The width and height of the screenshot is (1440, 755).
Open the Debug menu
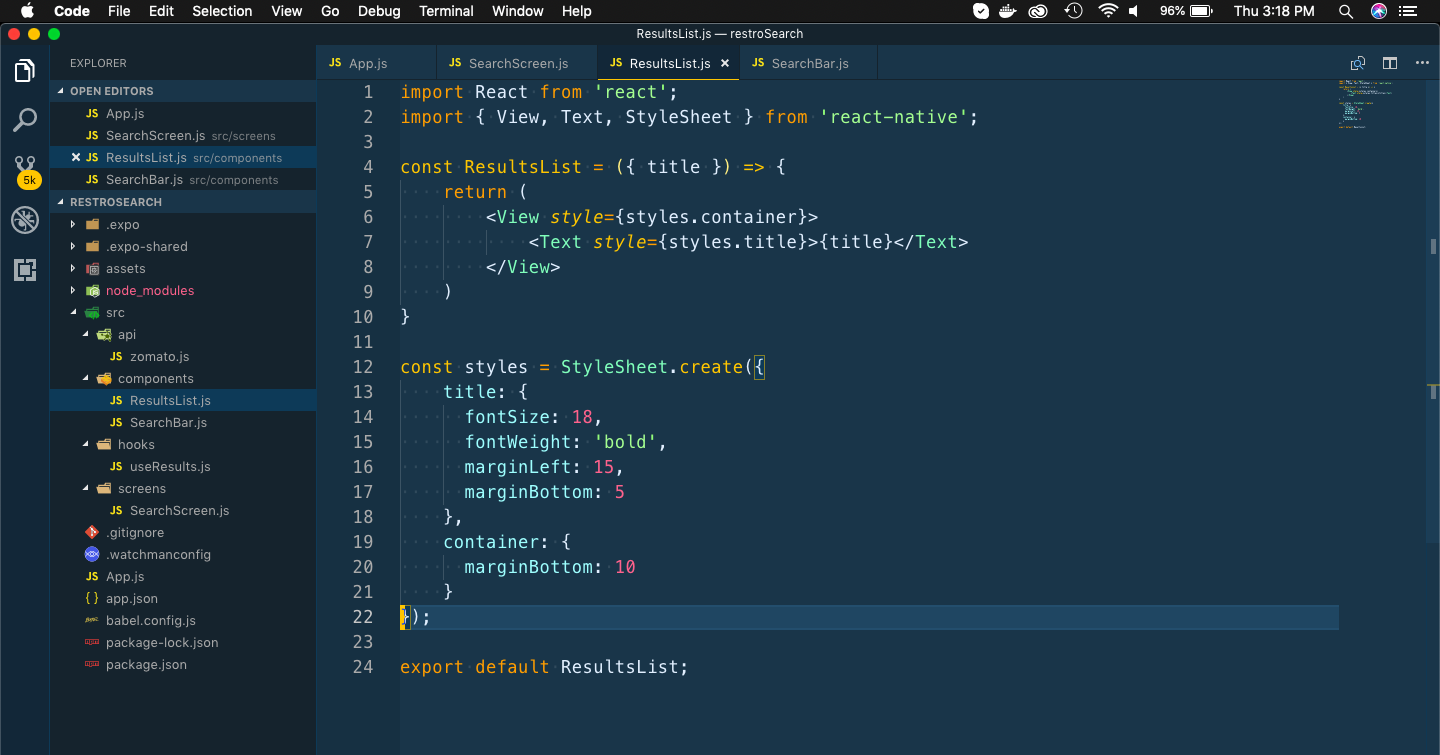(379, 11)
